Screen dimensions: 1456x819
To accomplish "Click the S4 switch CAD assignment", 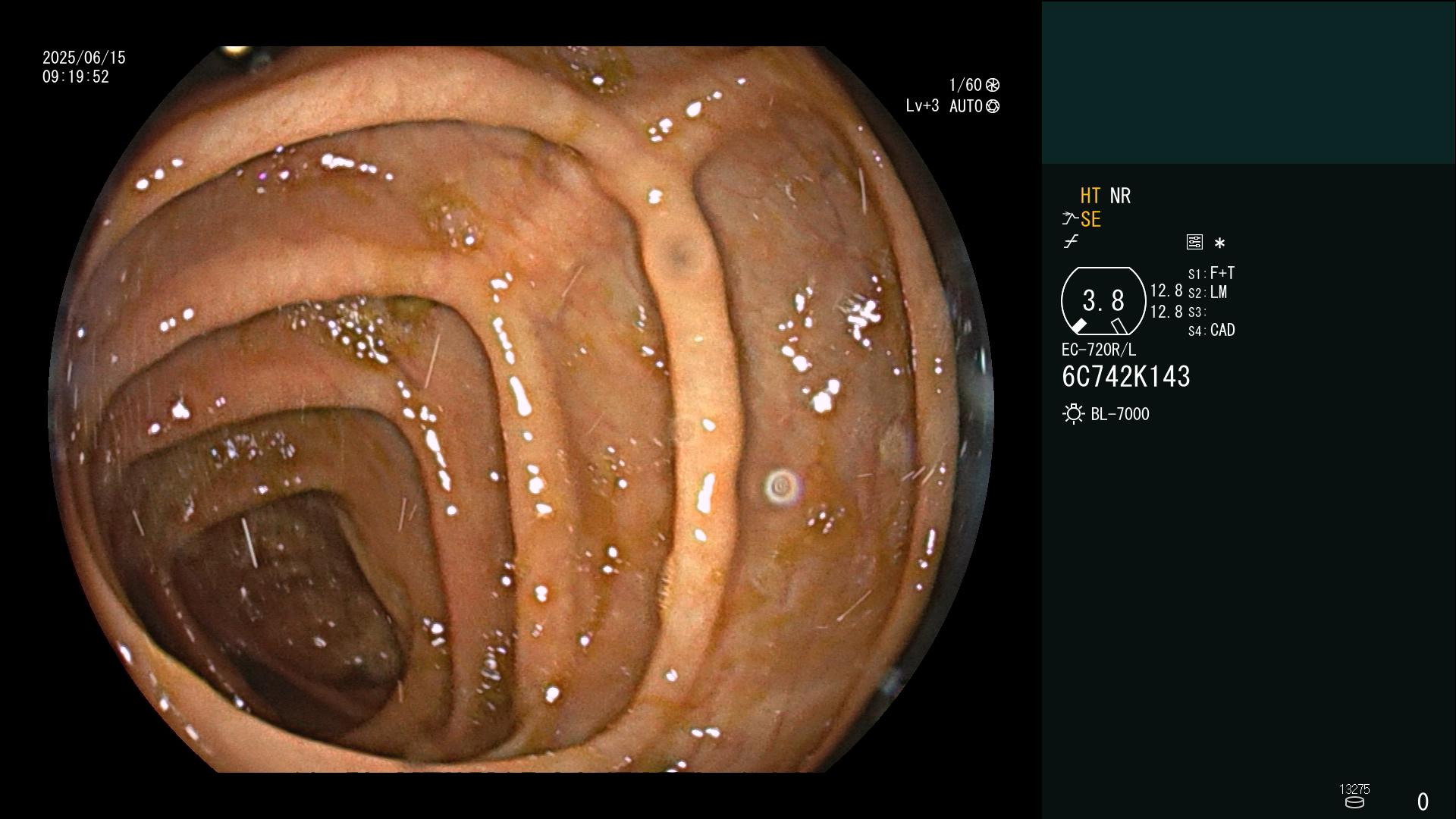I will pos(1212,331).
